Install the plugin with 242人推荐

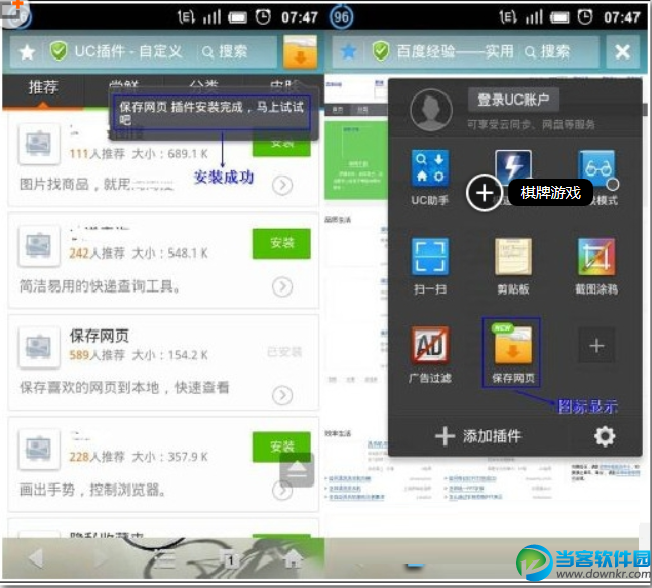[x=282, y=243]
